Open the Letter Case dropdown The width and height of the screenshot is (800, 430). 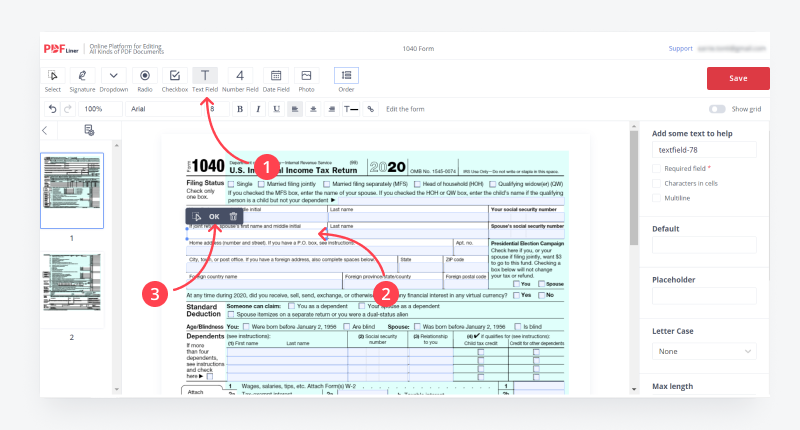(704, 351)
